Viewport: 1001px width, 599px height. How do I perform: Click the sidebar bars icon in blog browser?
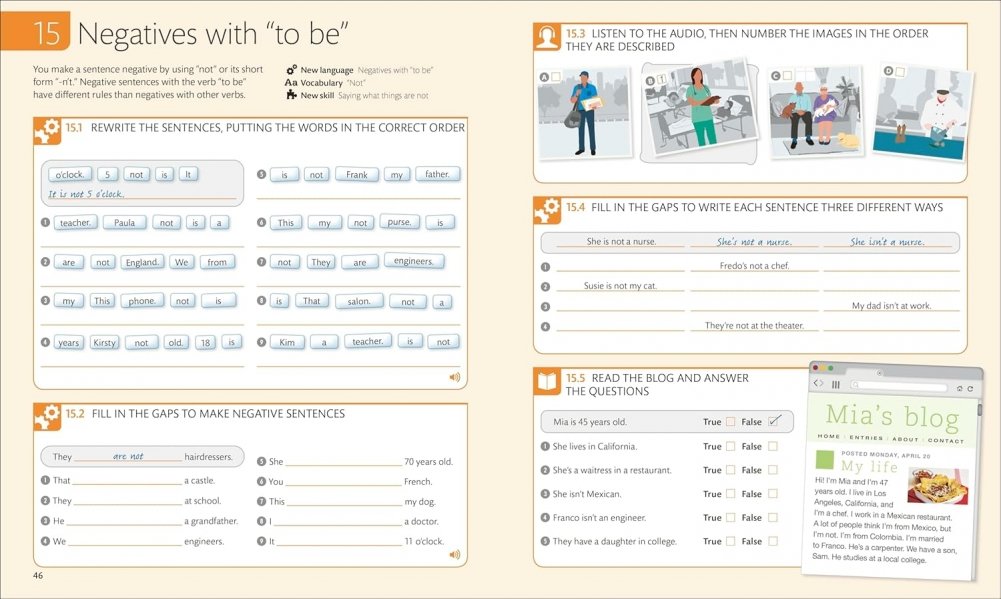pos(836,384)
